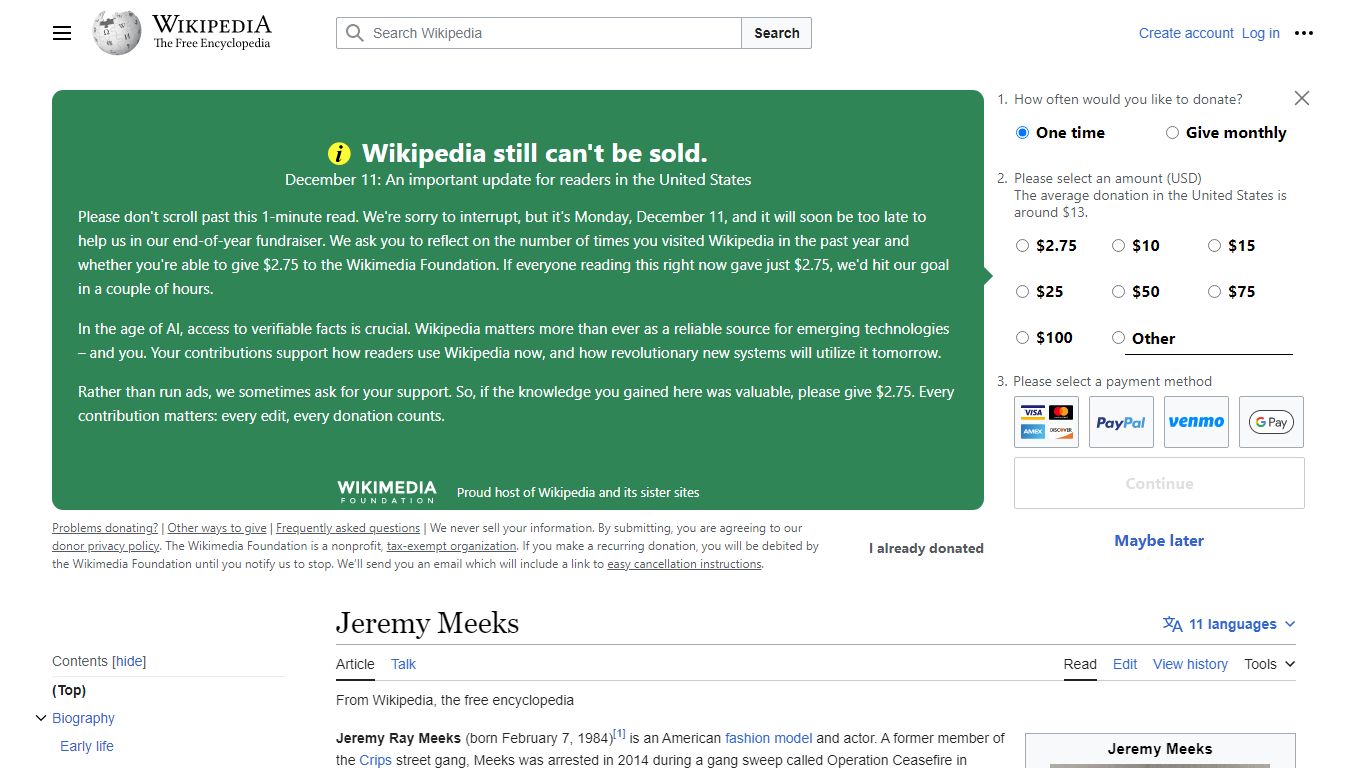Image resolution: width=1366 pixels, height=768 pixels.
Task: Click I already donated
Action: click(x=926, y=548)
